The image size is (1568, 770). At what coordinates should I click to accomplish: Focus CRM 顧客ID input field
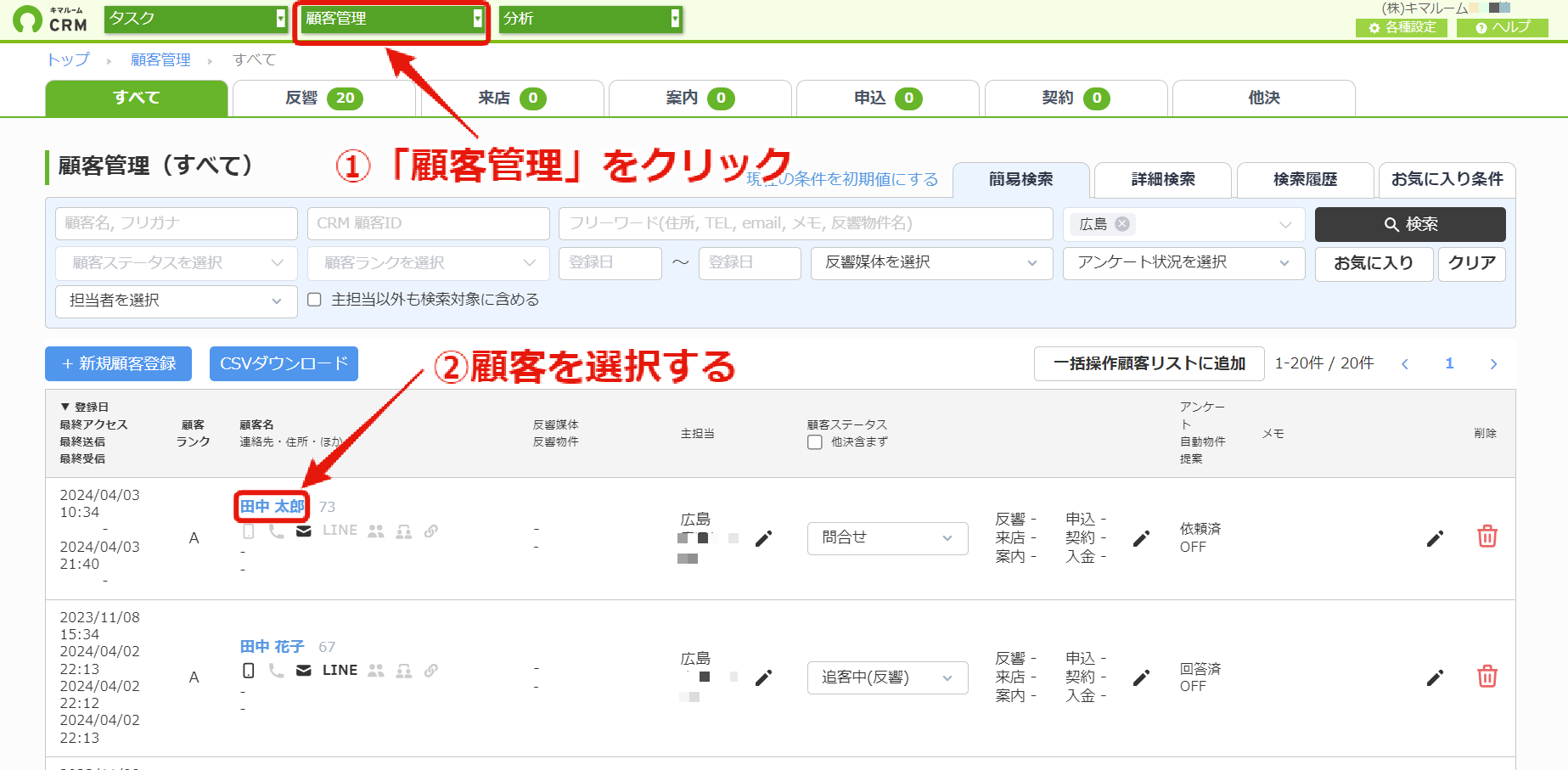(x=429, y=224)
